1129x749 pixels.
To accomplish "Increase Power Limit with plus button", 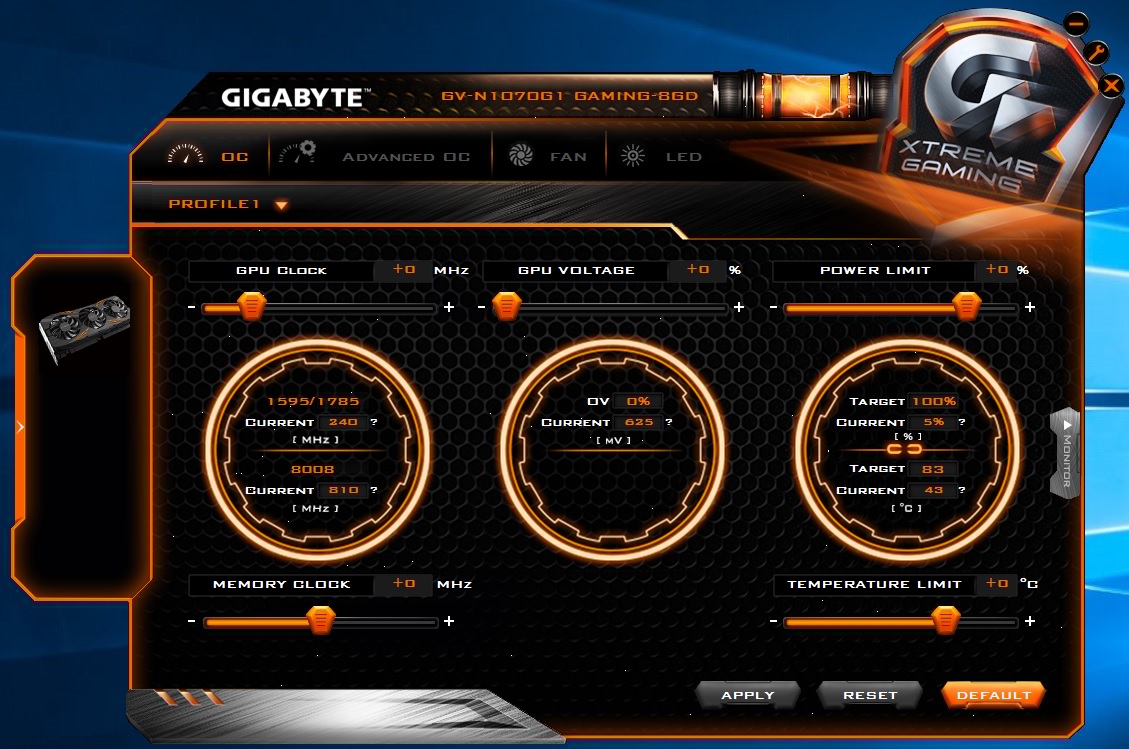I will [1030, 308].
